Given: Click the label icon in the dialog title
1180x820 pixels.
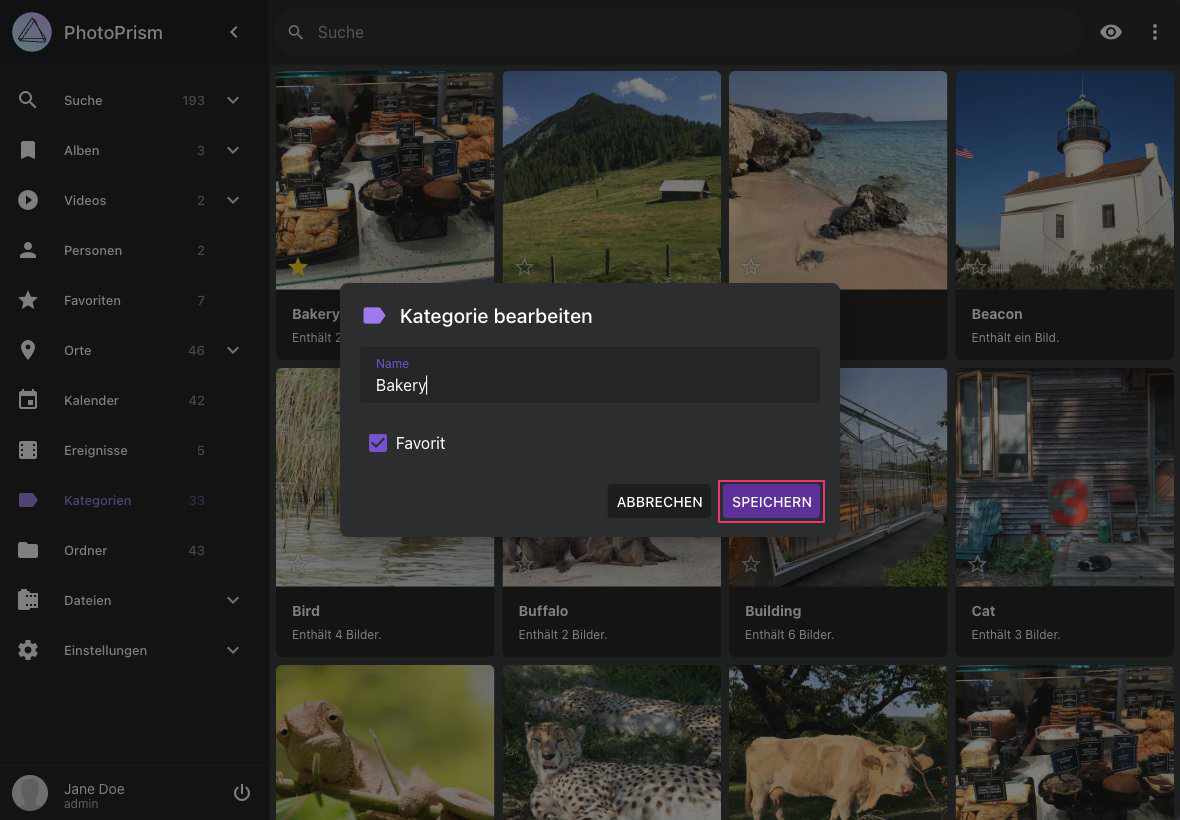Looking at the screenshot, I should click(x=374, y=316).
